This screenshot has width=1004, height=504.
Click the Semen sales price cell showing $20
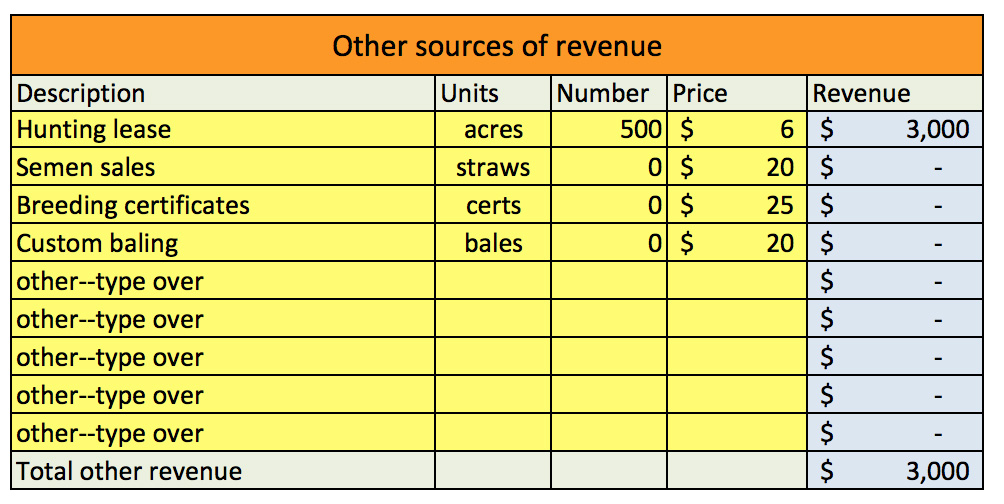[737, 167]
